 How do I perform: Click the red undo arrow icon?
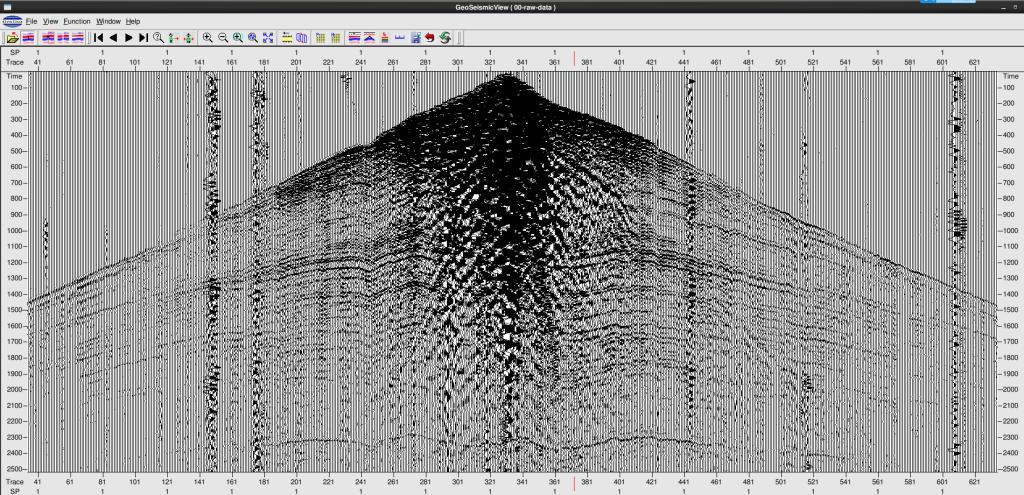(429, 37)
